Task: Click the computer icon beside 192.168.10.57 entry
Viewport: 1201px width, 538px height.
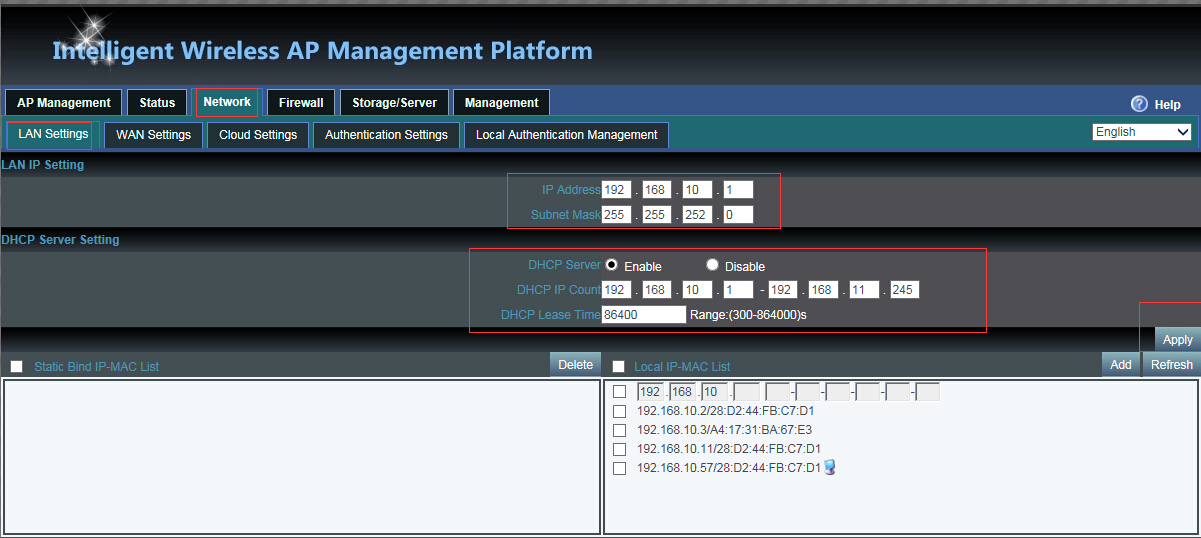Action: 829,467
